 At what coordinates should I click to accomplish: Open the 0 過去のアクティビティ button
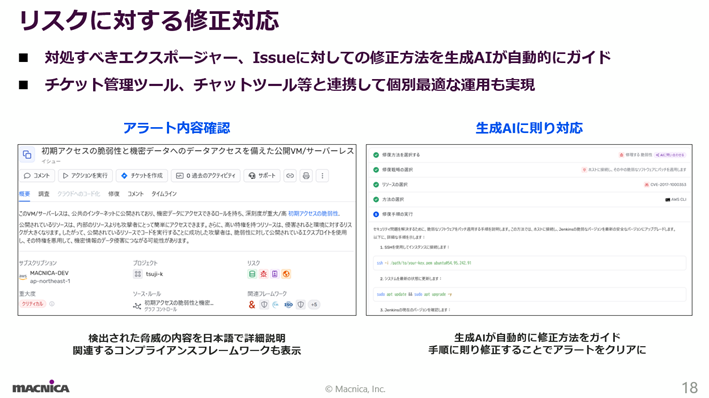pos(206,175)
